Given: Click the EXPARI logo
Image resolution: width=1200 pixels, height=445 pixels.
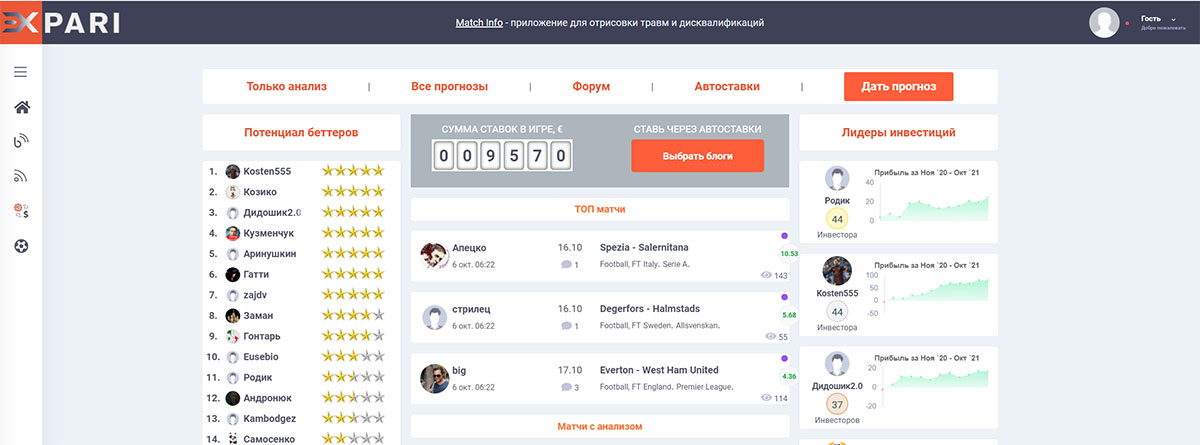Looking at the screenshot, I should click(x=60, y=22).
